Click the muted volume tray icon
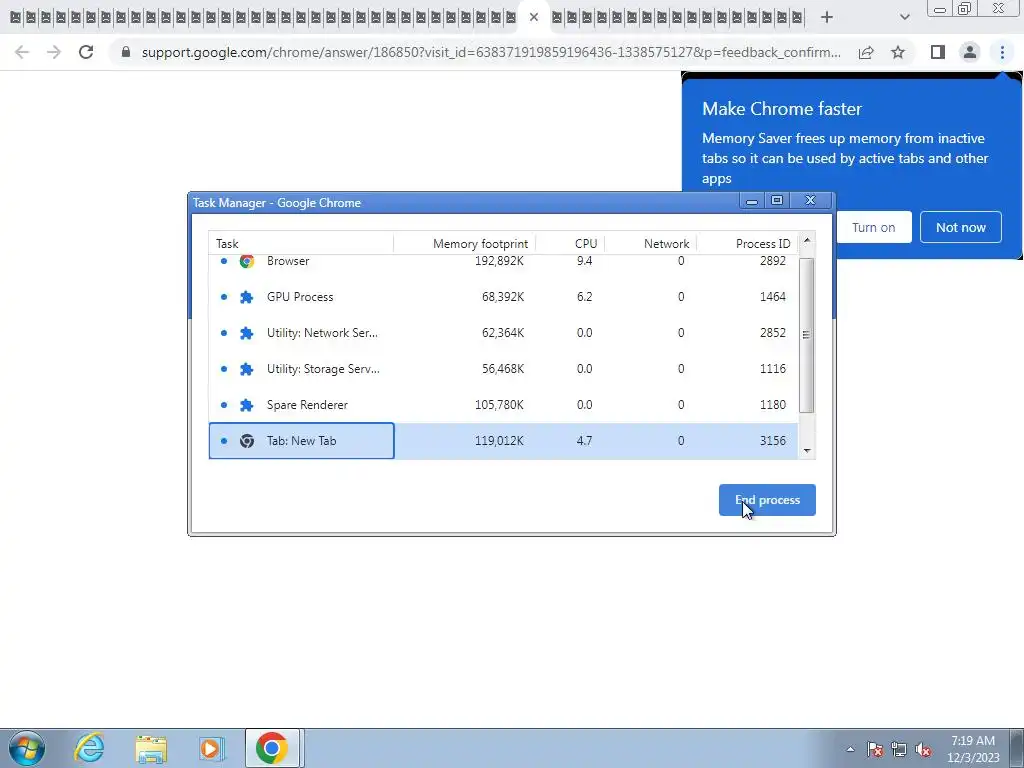 click(x=923, y=749)
